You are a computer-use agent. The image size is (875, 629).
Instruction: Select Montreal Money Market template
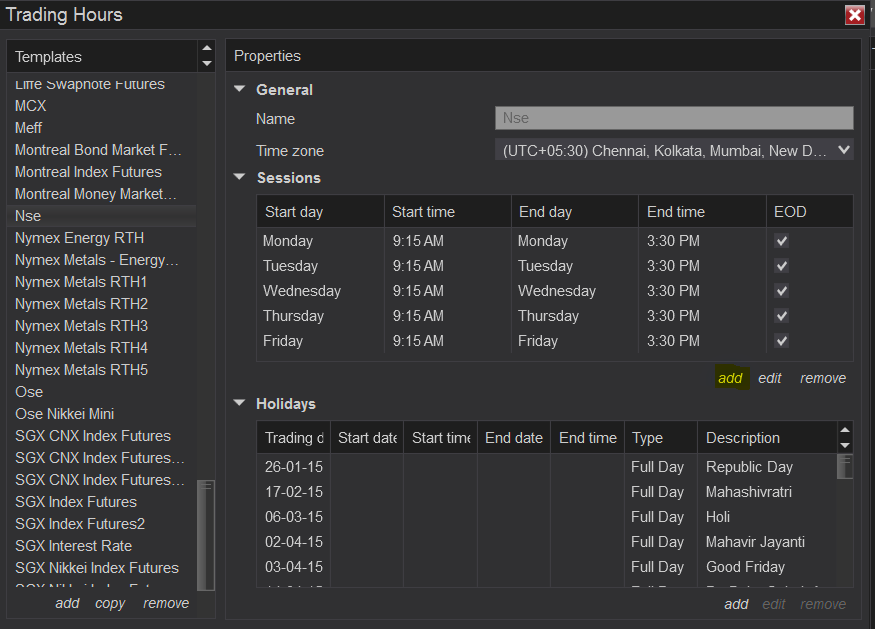tap(102, 194)
